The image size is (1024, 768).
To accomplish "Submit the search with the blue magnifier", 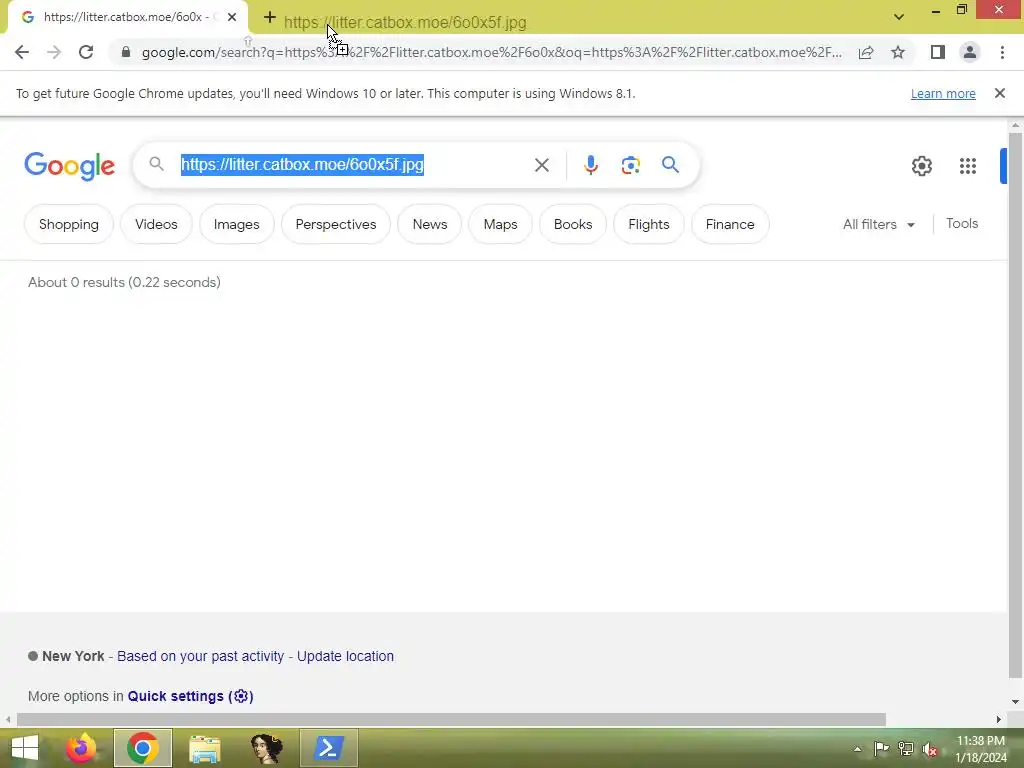I will pyautogui.click(x=671, y=165).
